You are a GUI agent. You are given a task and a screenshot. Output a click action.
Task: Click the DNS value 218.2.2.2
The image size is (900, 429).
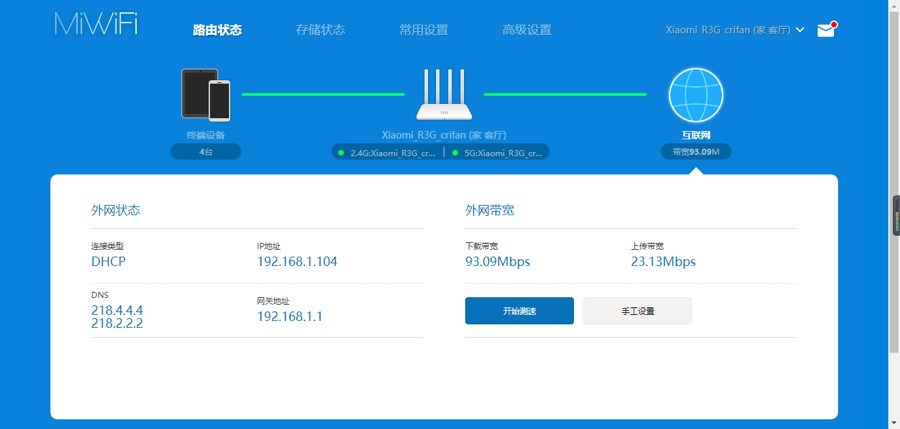tap(117, 324)
